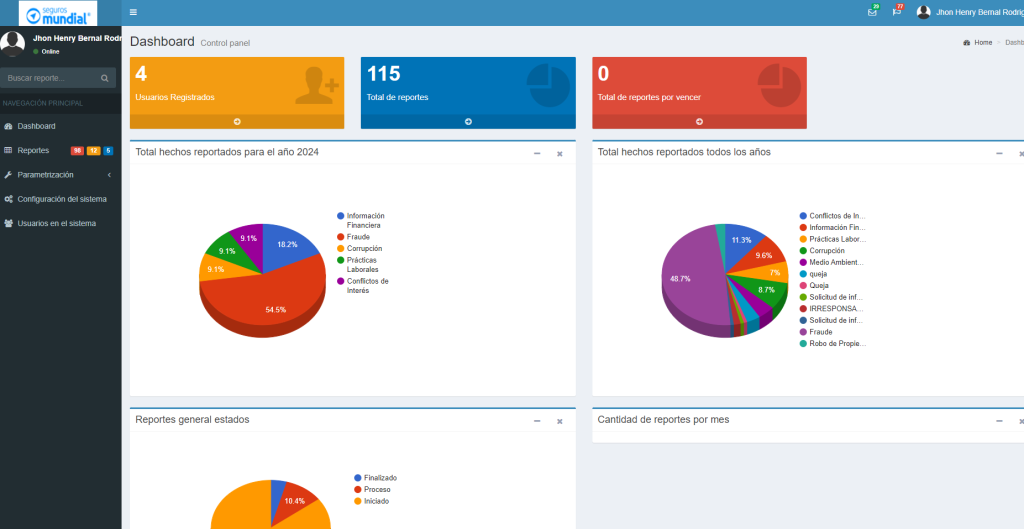The image size is (1024, 529).
Task: Open Configuración del sistema menu item
Action: [x=61, y=198]
